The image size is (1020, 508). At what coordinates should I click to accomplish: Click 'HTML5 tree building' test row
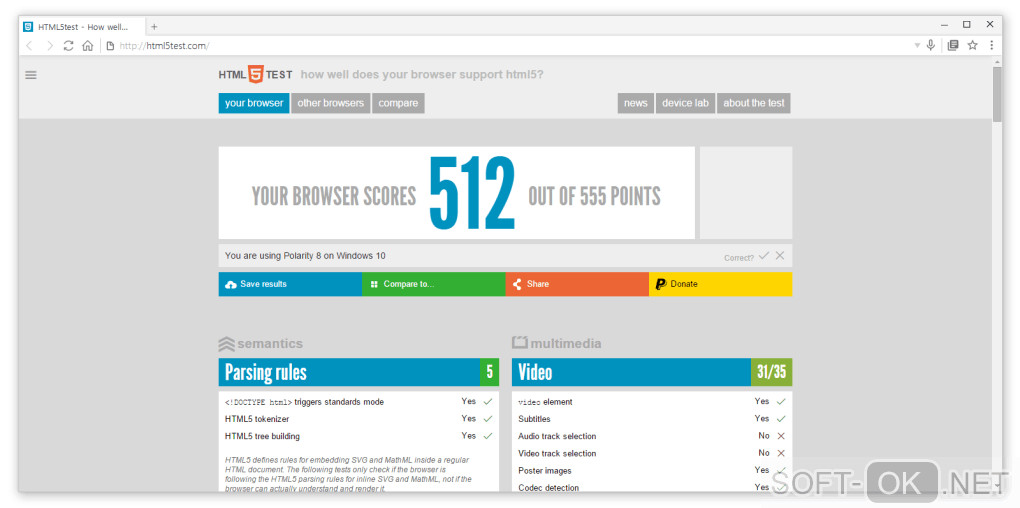359,436
